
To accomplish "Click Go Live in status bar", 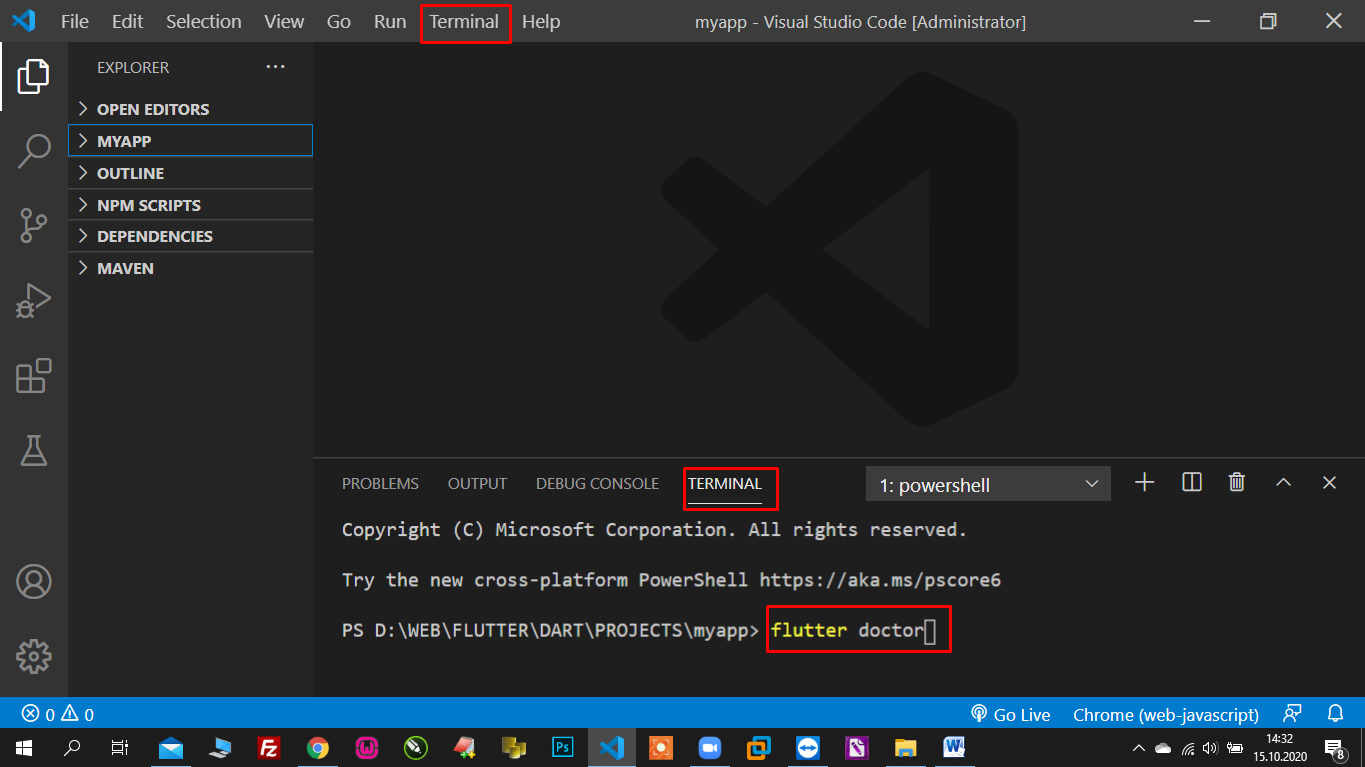I will (1011, 715).
